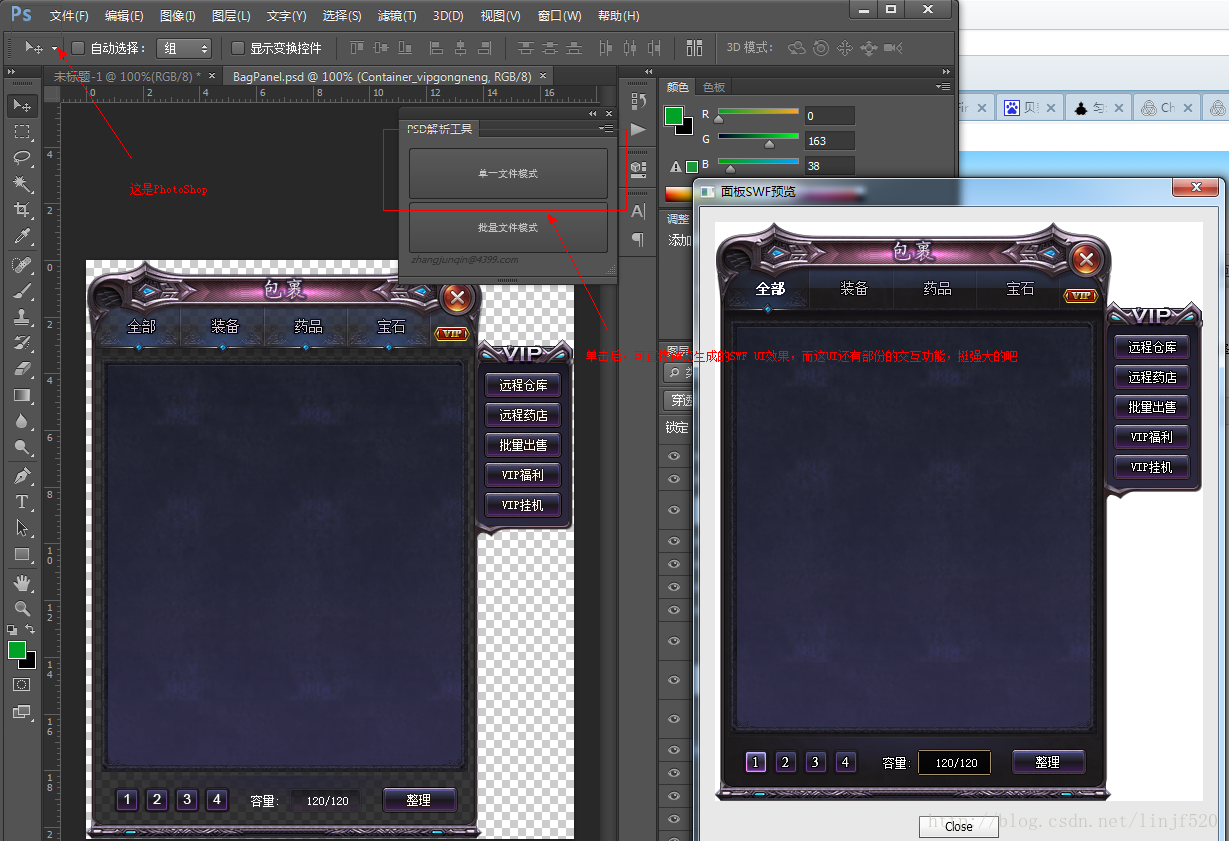Open the collapsed History panel icon
1229x841 pixels.
638,101
